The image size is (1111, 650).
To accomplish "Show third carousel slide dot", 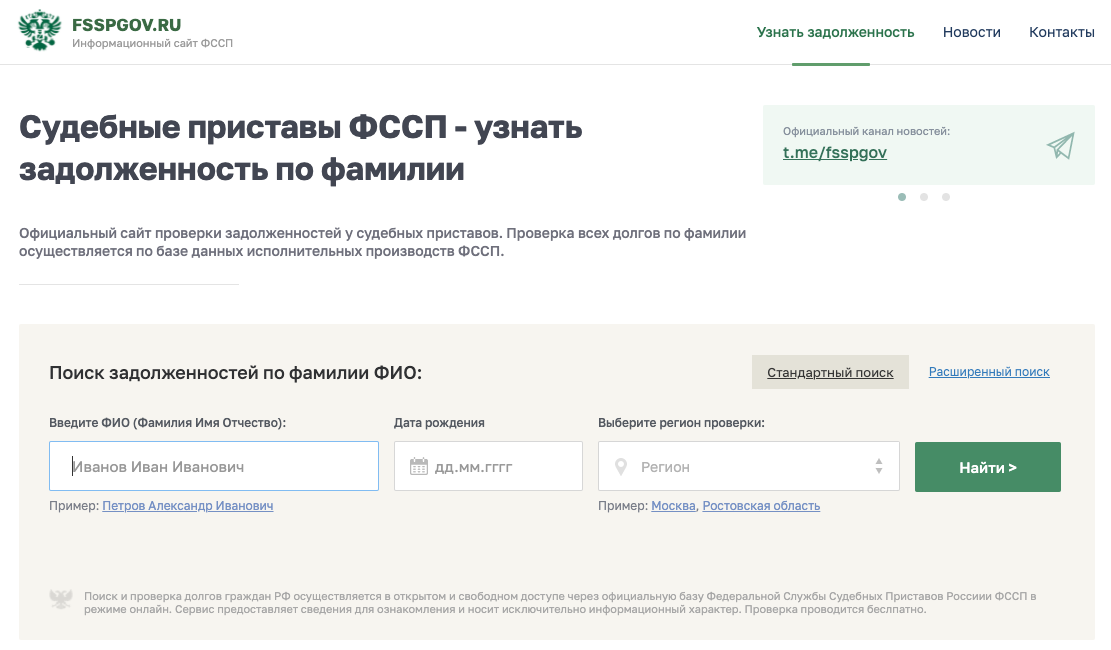I will pos(946,197).
